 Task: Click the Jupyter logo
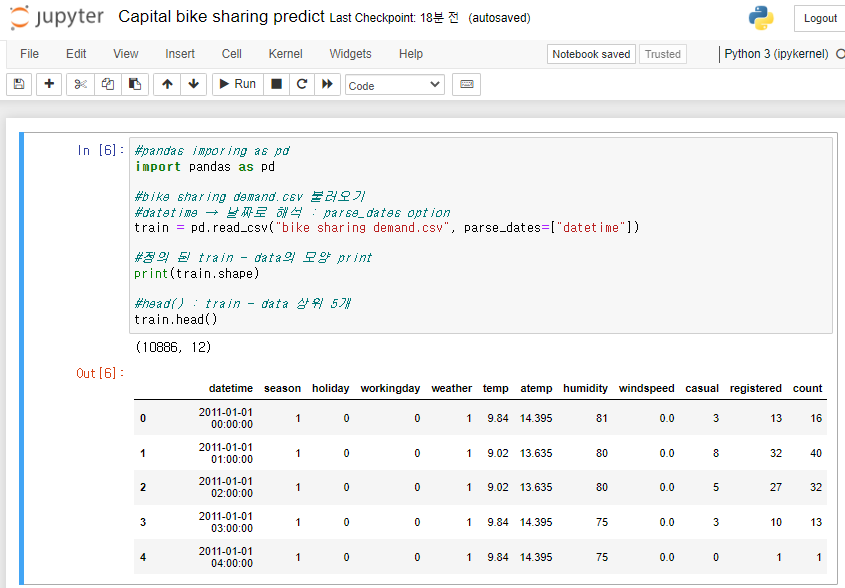[57, 17]
